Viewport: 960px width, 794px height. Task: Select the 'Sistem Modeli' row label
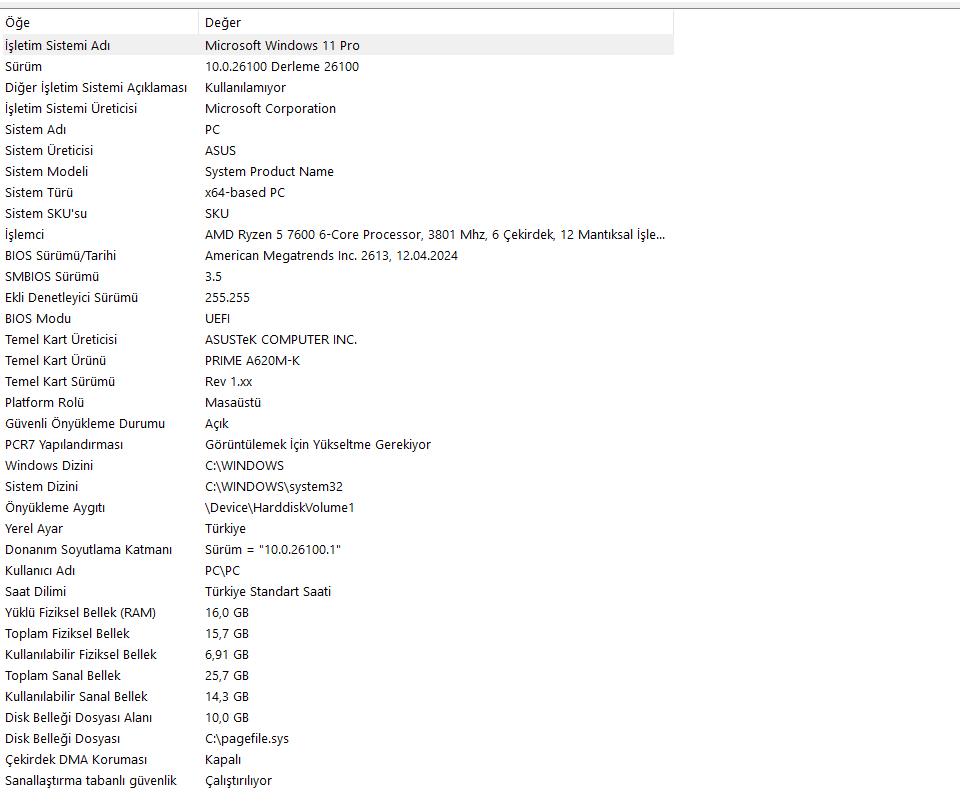(x=47, y=171)
